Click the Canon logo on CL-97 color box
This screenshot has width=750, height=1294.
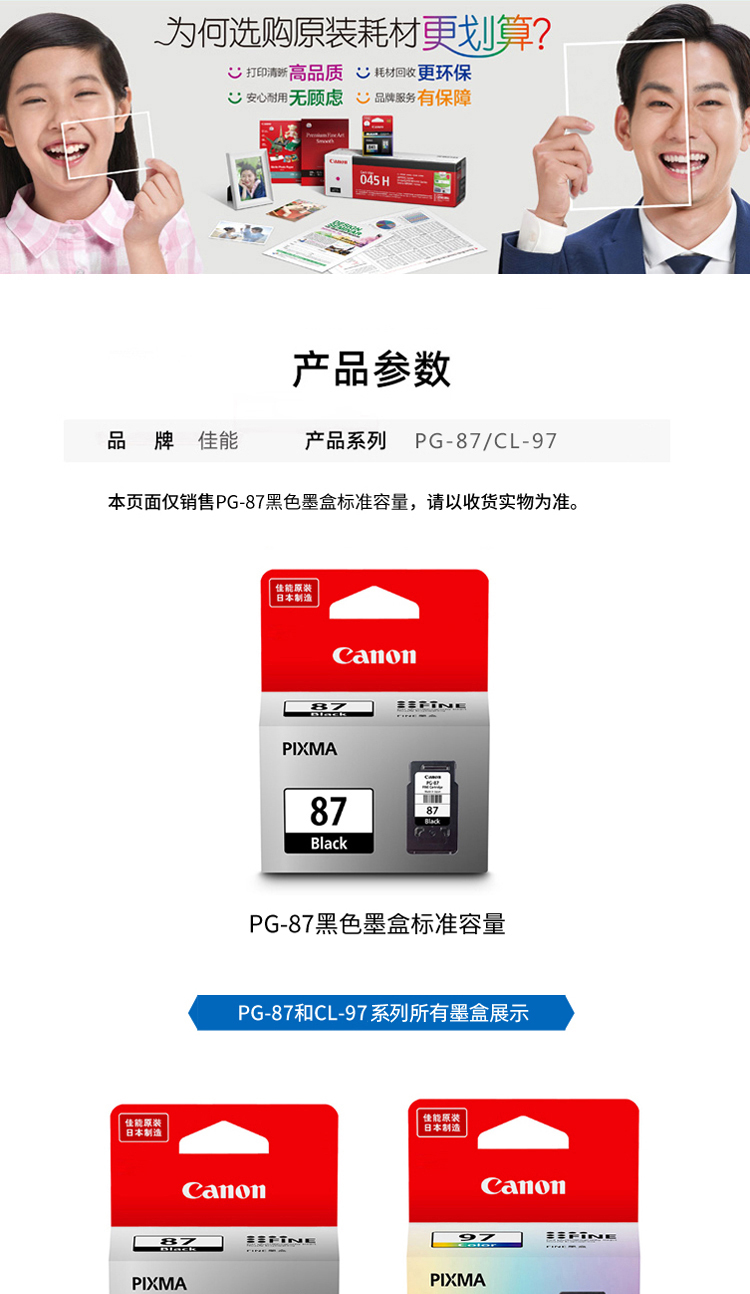[x=523, y=1186]
